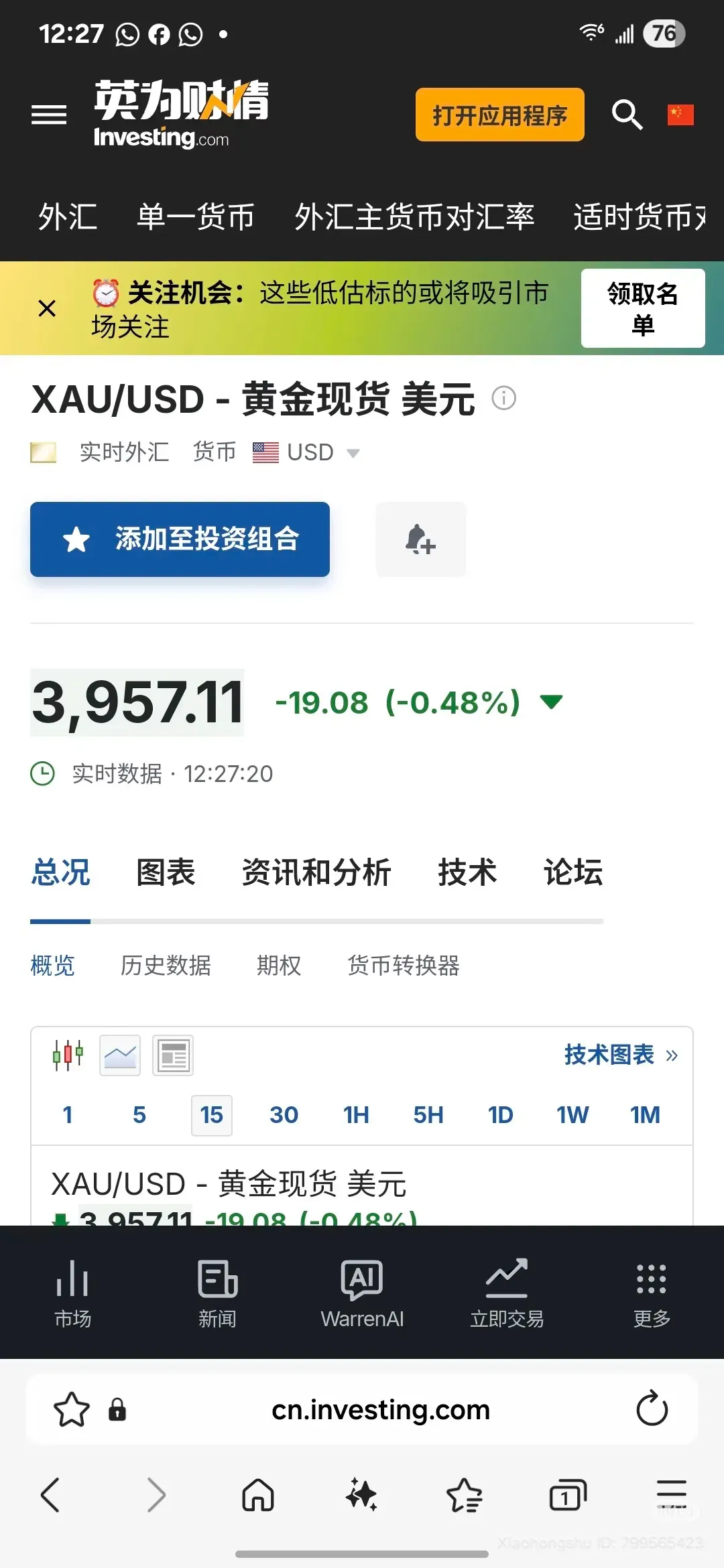Select the 15-minute chart interval

tap(211, 1115)
